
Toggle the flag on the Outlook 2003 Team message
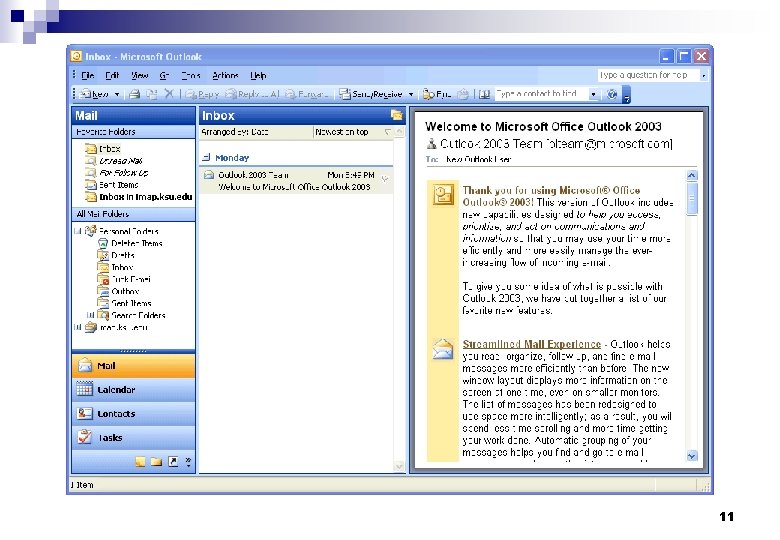pyautogui.click(x=385, y=179)
